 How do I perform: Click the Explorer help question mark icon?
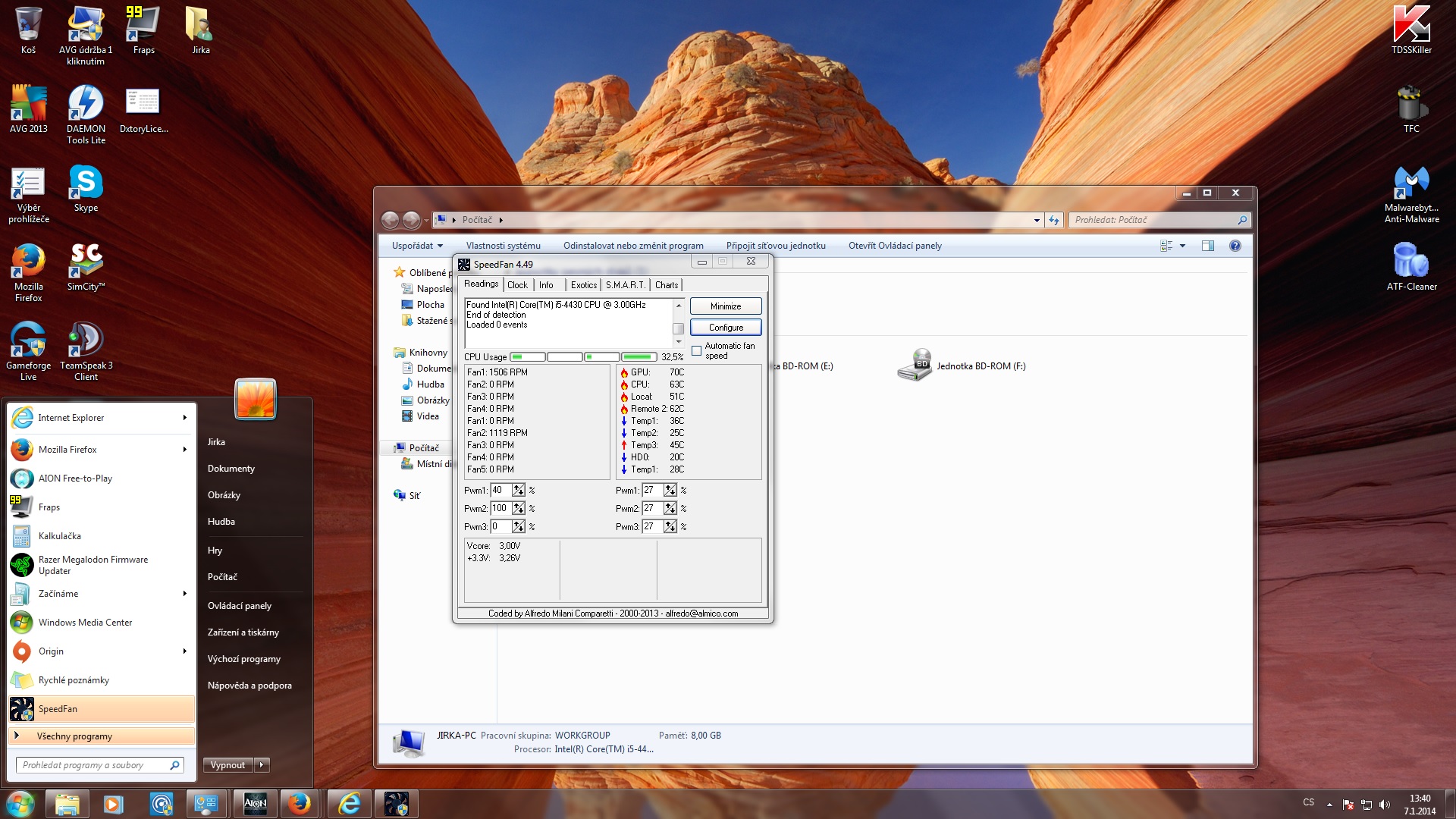(x=1235, y=246)
